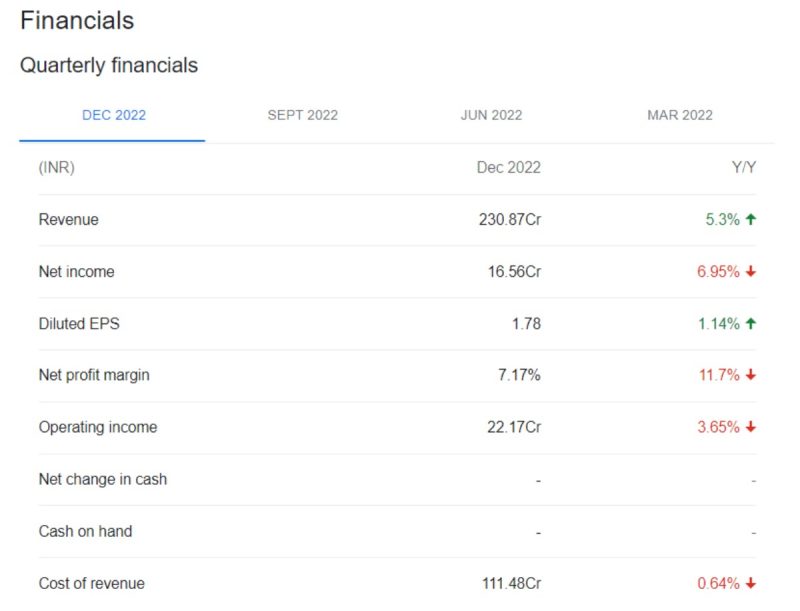
Task: Click the red down arrow next to Cost of revenue 0.64%
Action: [x=751, y=583]
